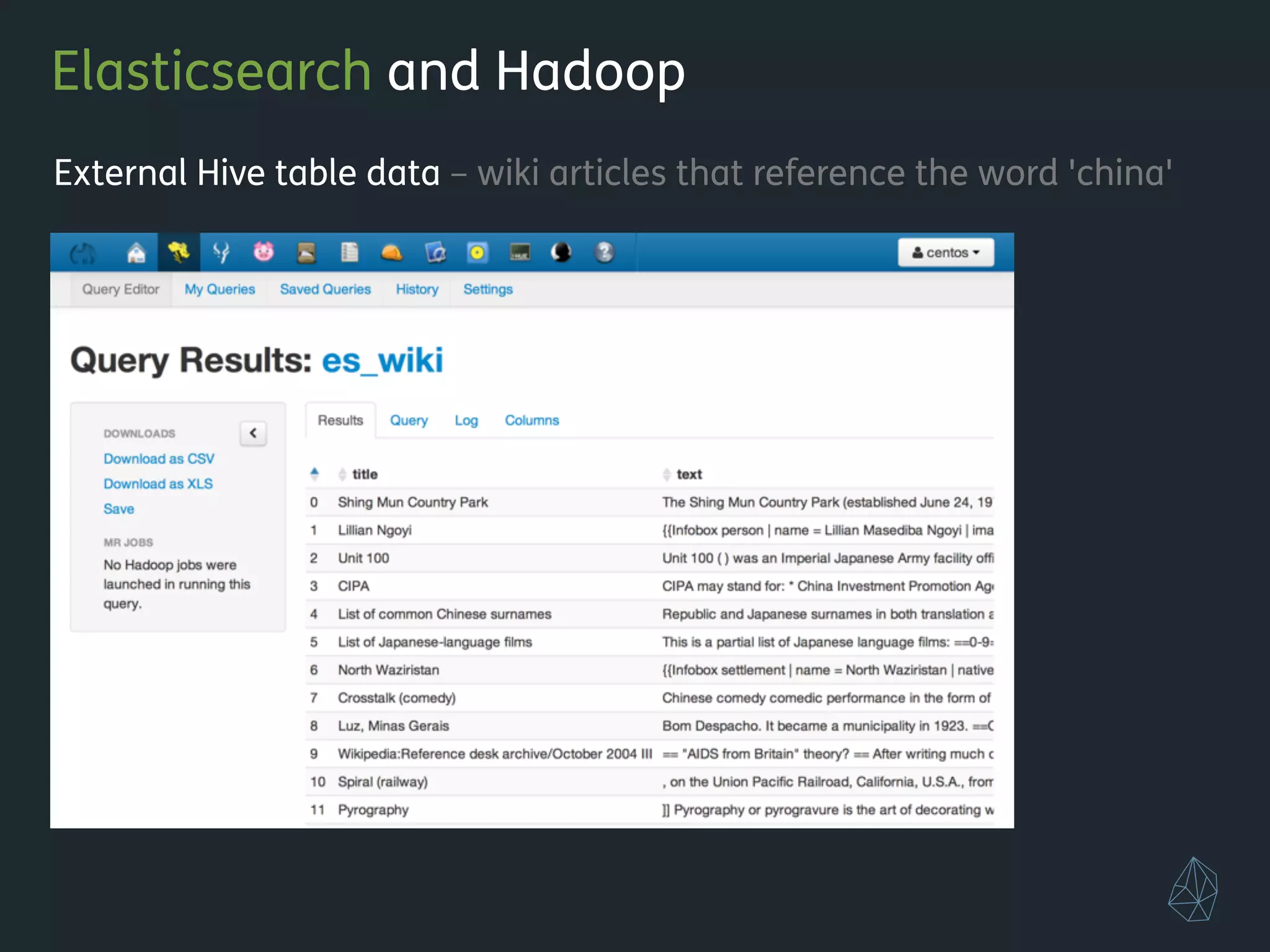Open the Saved Queries tab

325,289
